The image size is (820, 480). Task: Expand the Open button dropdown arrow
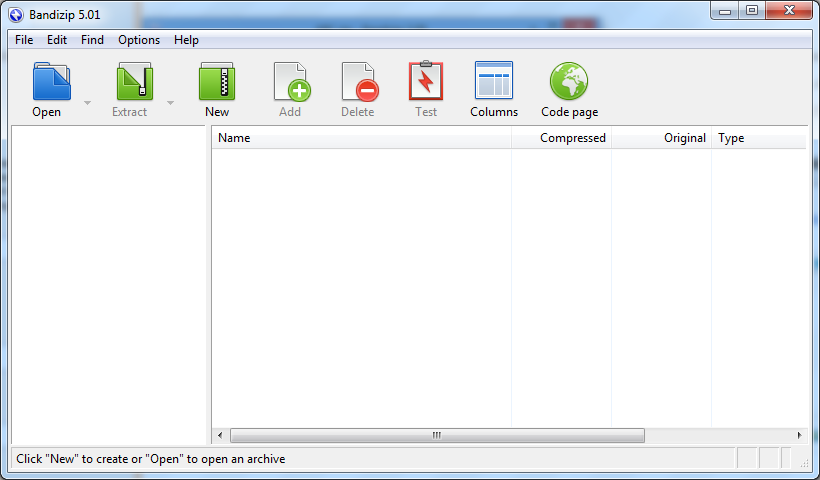point(87,102)
